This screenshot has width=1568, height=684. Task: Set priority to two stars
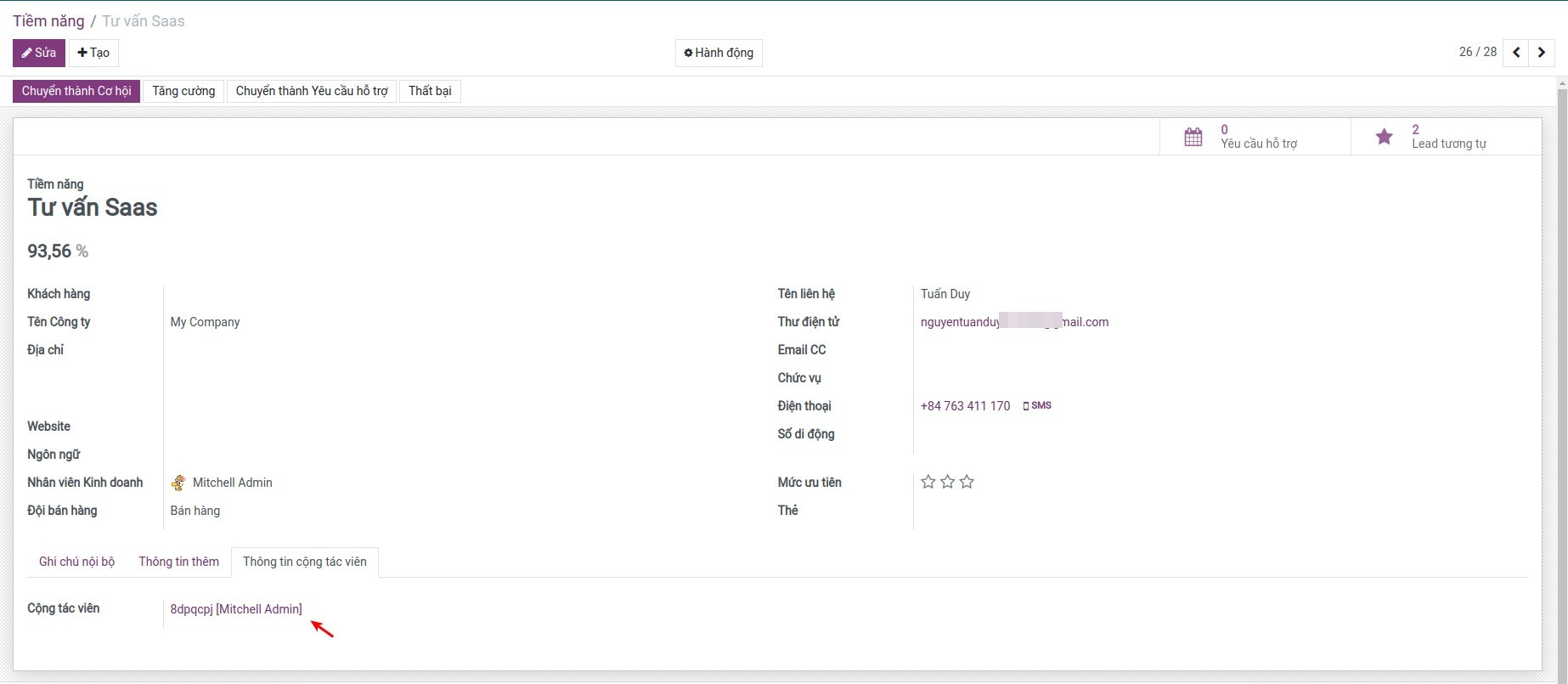click(x=948, y=483)
